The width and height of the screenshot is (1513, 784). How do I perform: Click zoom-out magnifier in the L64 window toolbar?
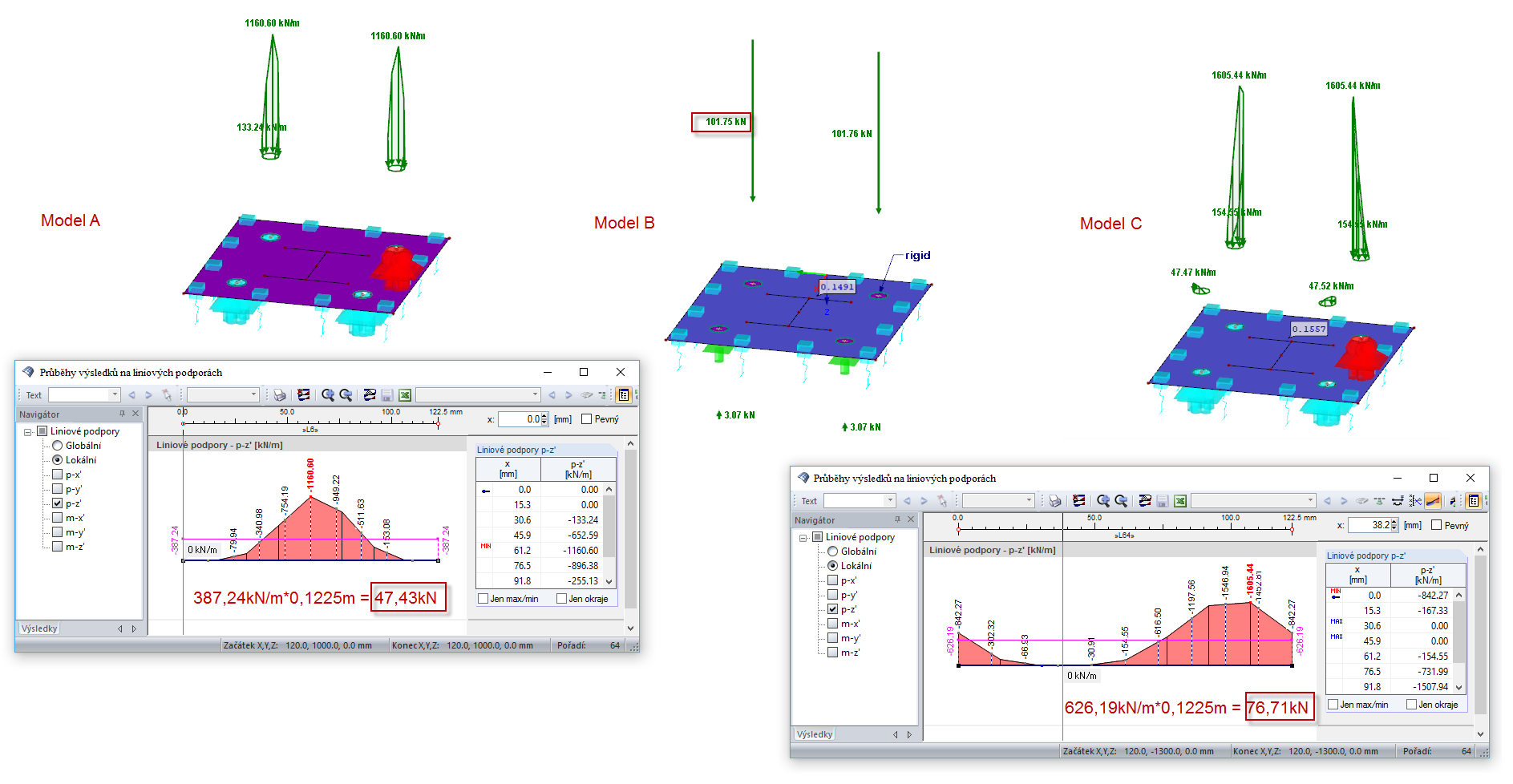(x=1121, y=501)
